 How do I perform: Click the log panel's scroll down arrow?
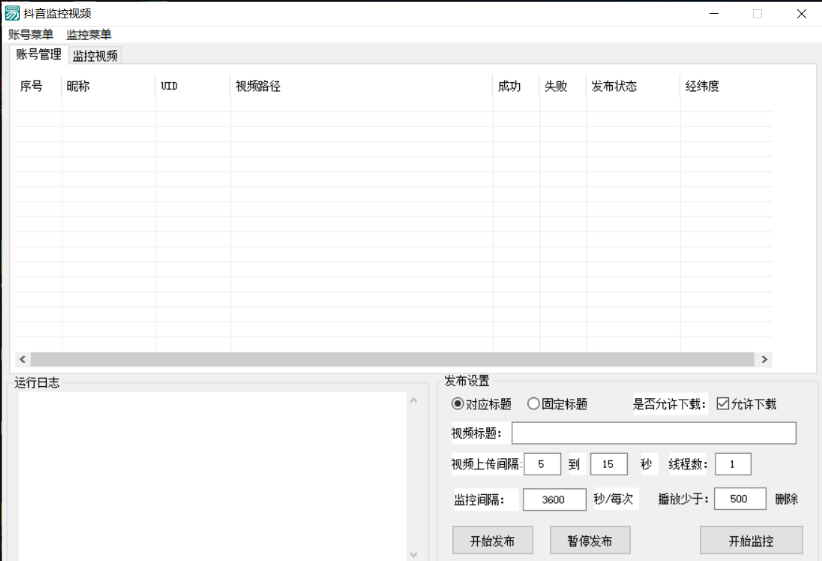pos(413,553)
